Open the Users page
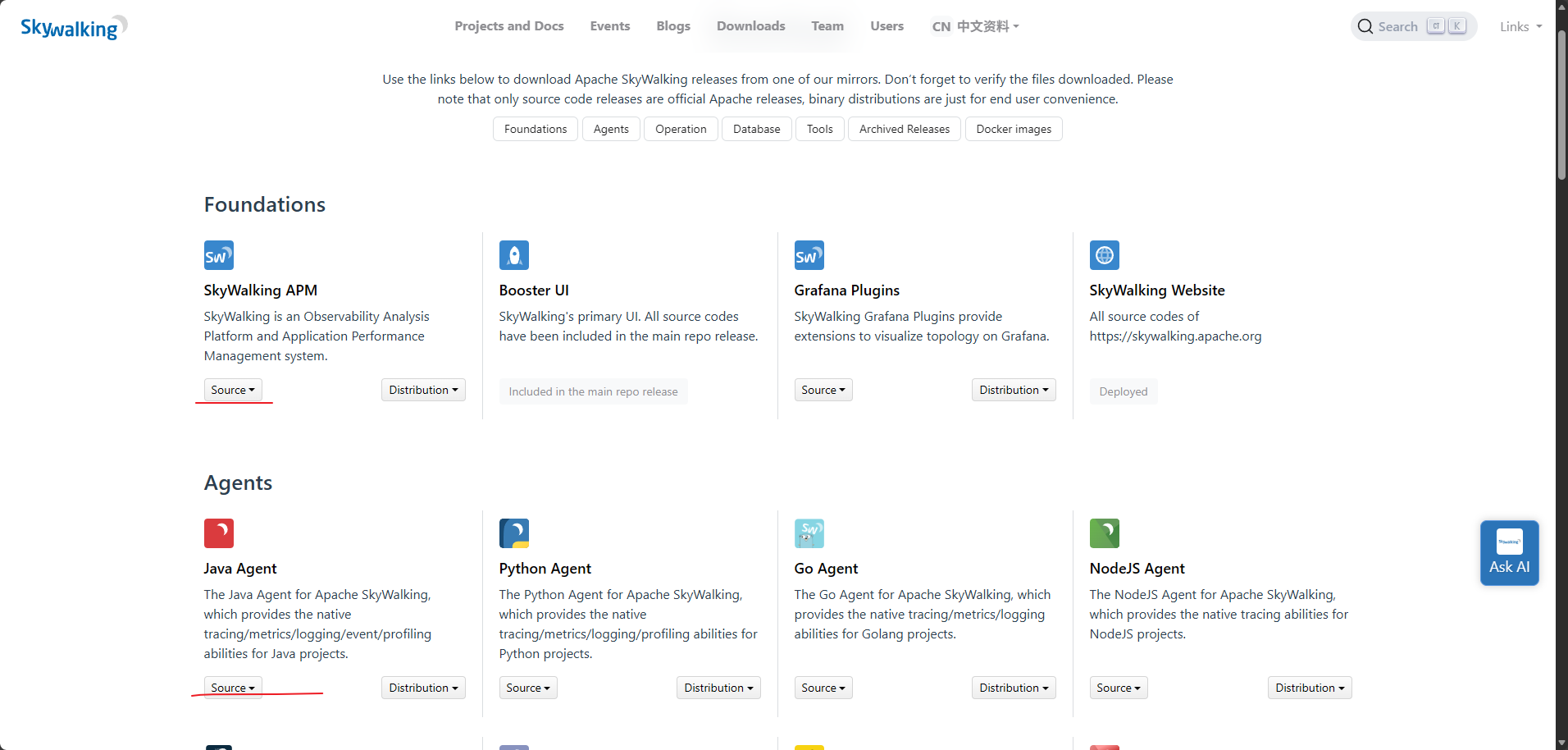This screenshot has width=1568, height=750. pos(887,26)
